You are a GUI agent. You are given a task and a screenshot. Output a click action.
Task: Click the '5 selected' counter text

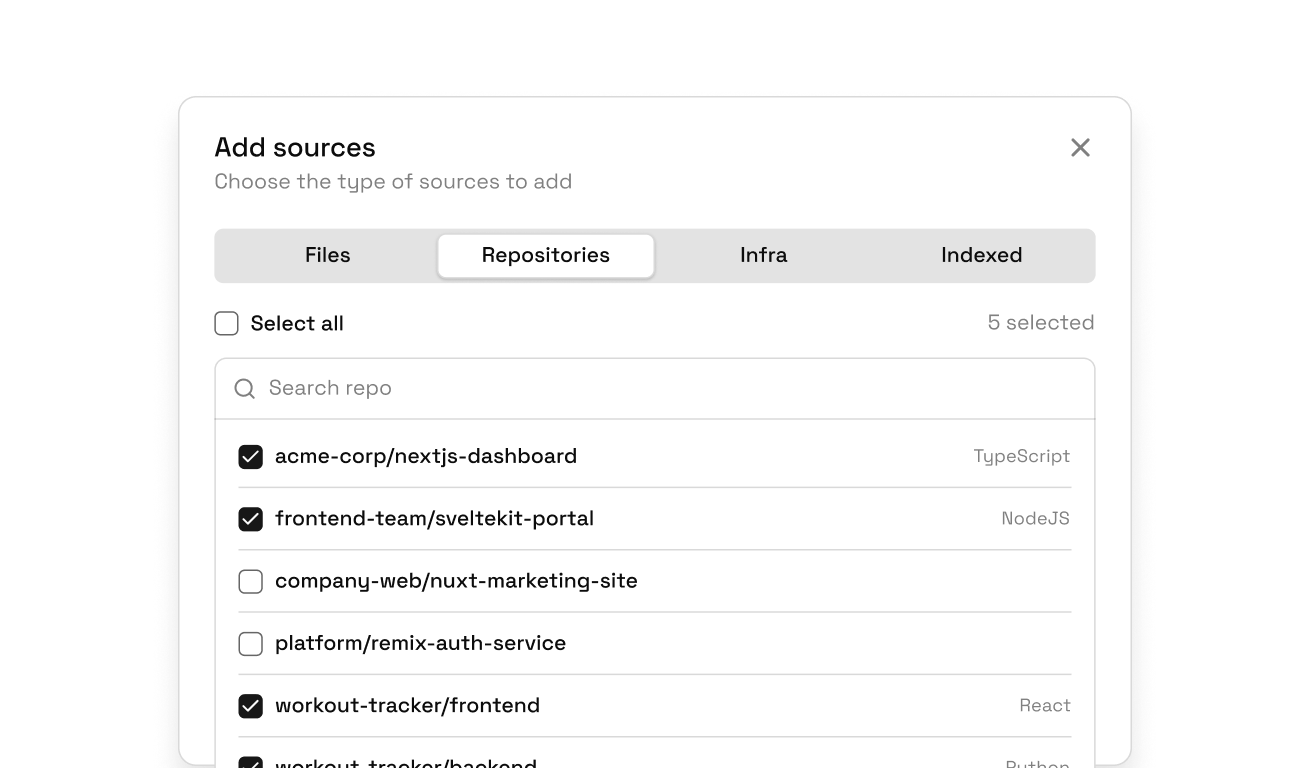(1040, 323)
